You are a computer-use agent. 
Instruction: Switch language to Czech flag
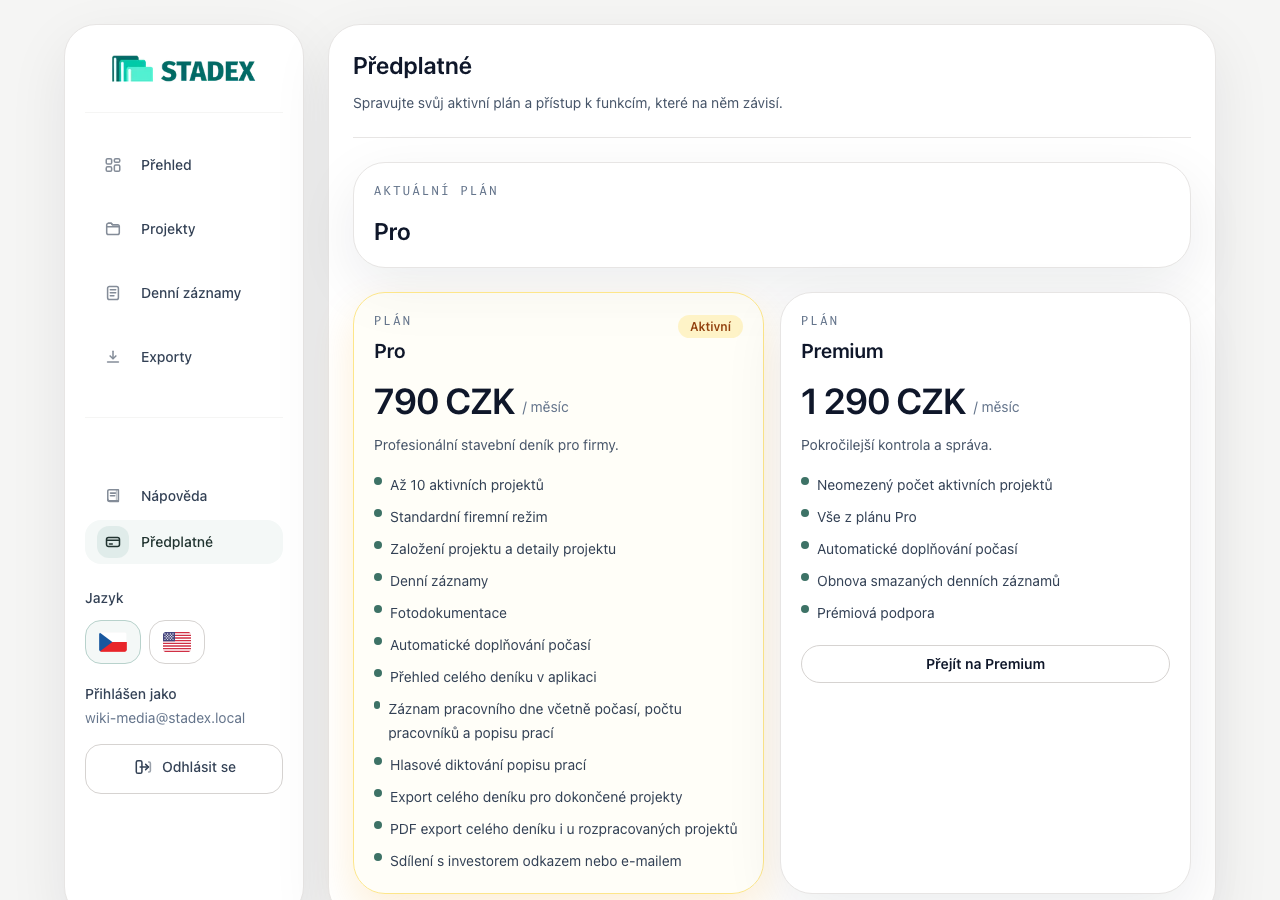click(x=113, y=642)
